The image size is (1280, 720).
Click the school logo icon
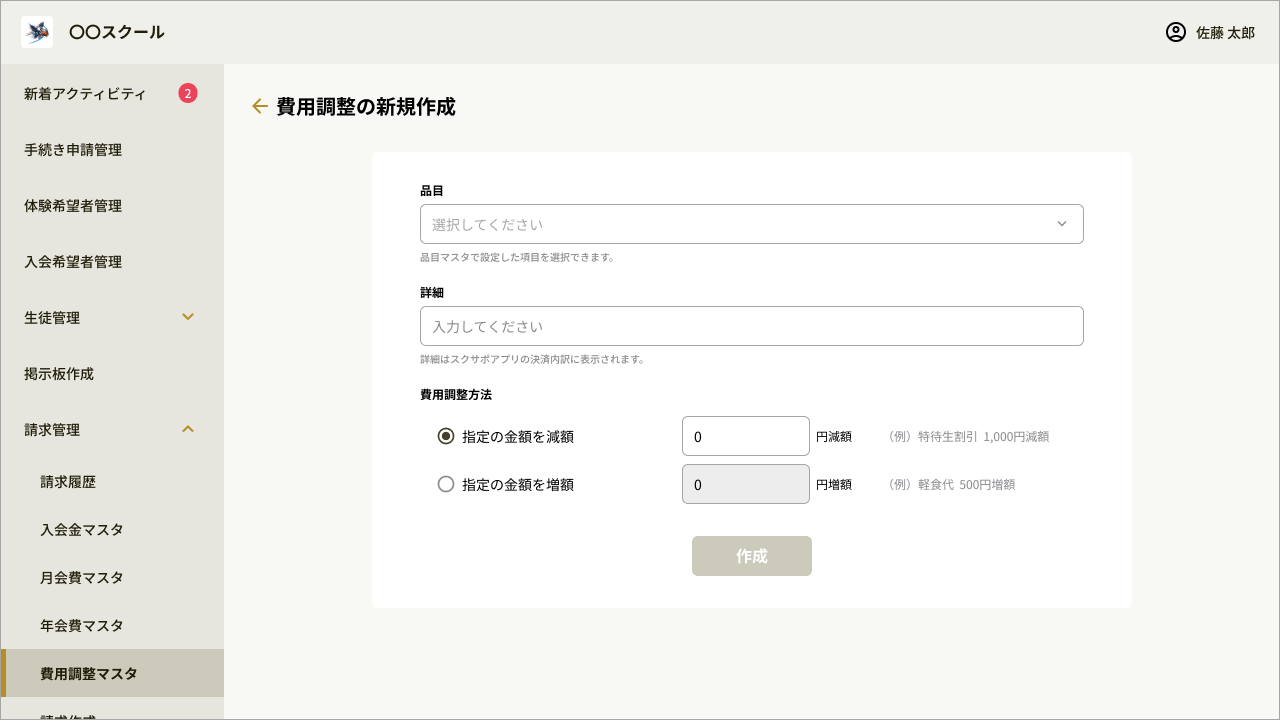click(37, 32)
